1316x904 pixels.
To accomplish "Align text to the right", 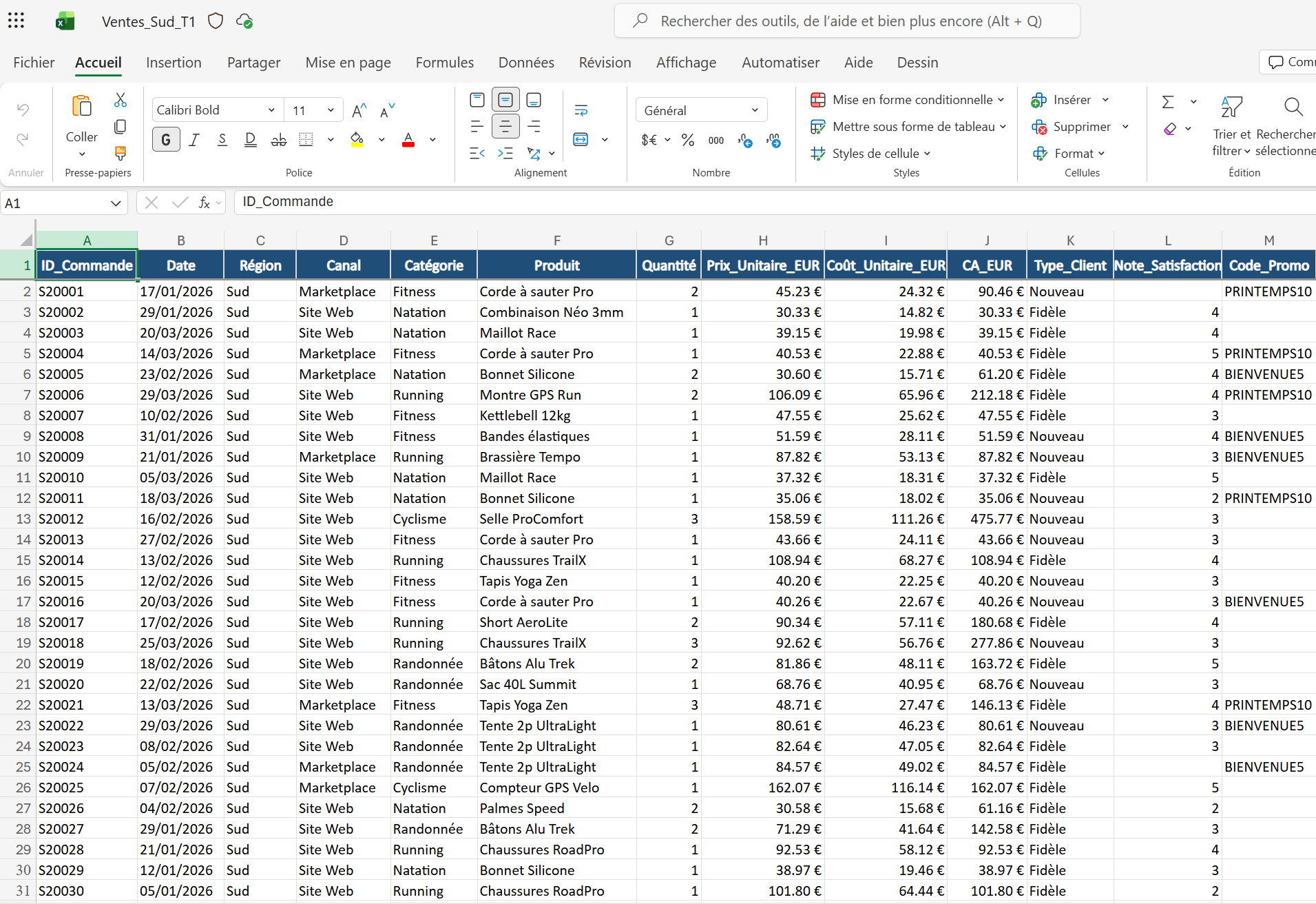I will (534, 126).
